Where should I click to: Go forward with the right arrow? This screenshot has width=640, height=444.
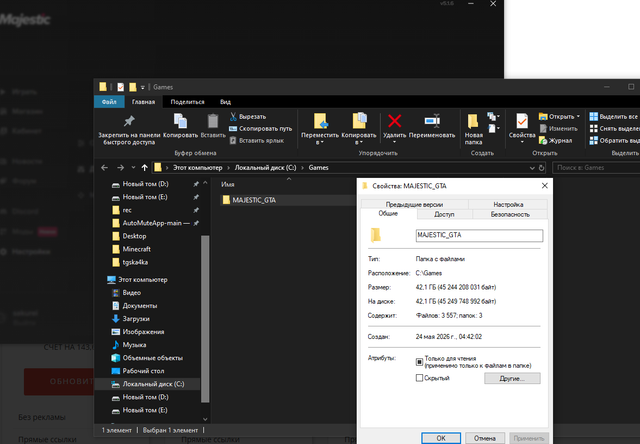point(120,168)
